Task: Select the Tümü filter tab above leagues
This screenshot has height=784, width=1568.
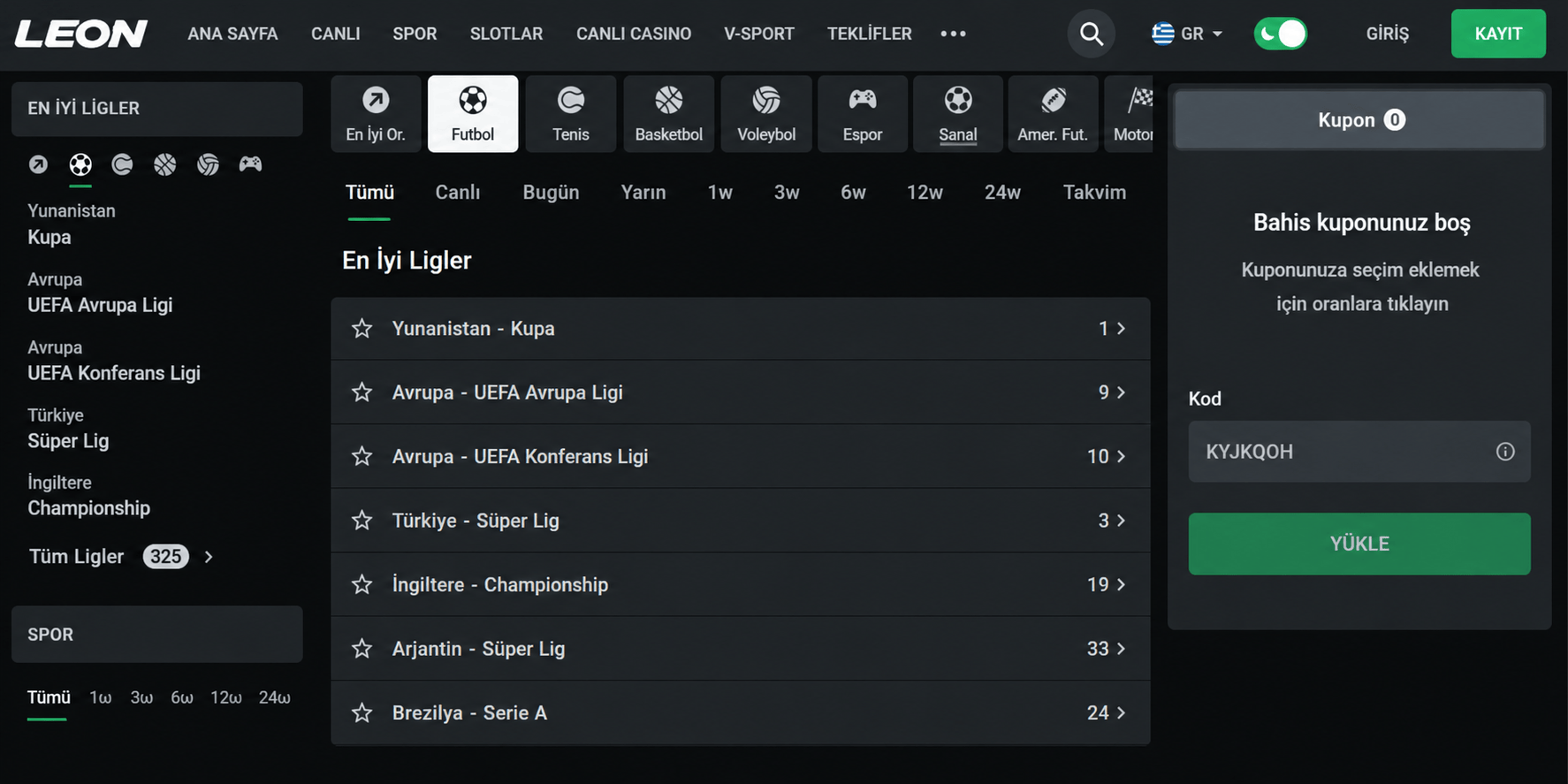Action: pos(369,193)
